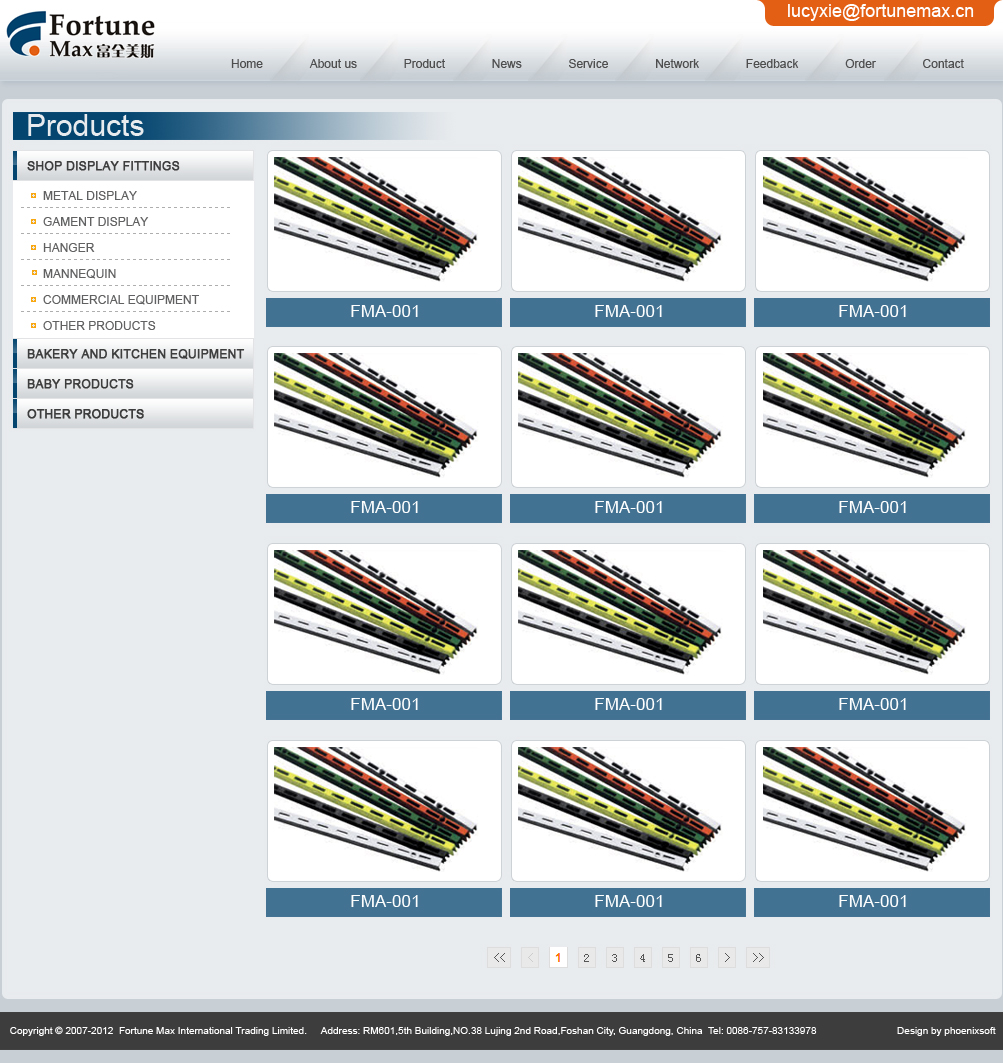Click the lucyxie@fortunemax.cn email link

tap(880, 12)
